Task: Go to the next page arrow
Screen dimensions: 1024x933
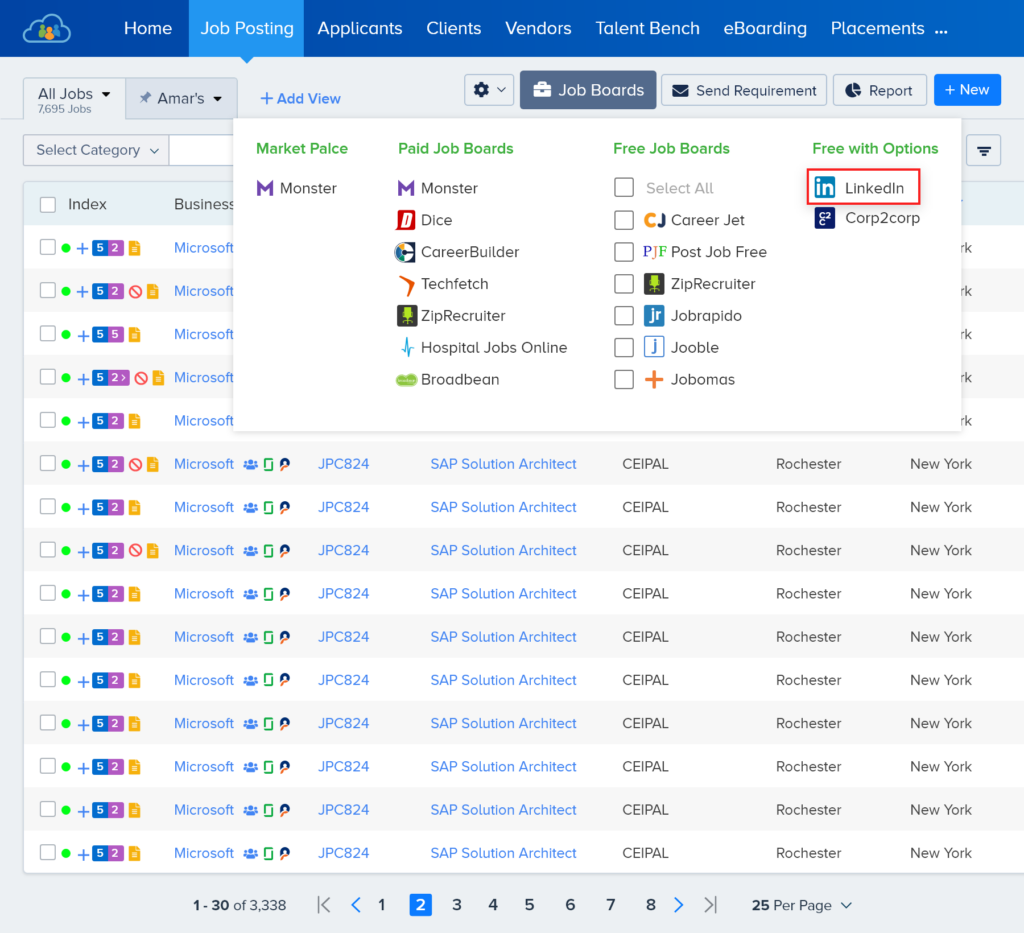Action: (679, 905)
